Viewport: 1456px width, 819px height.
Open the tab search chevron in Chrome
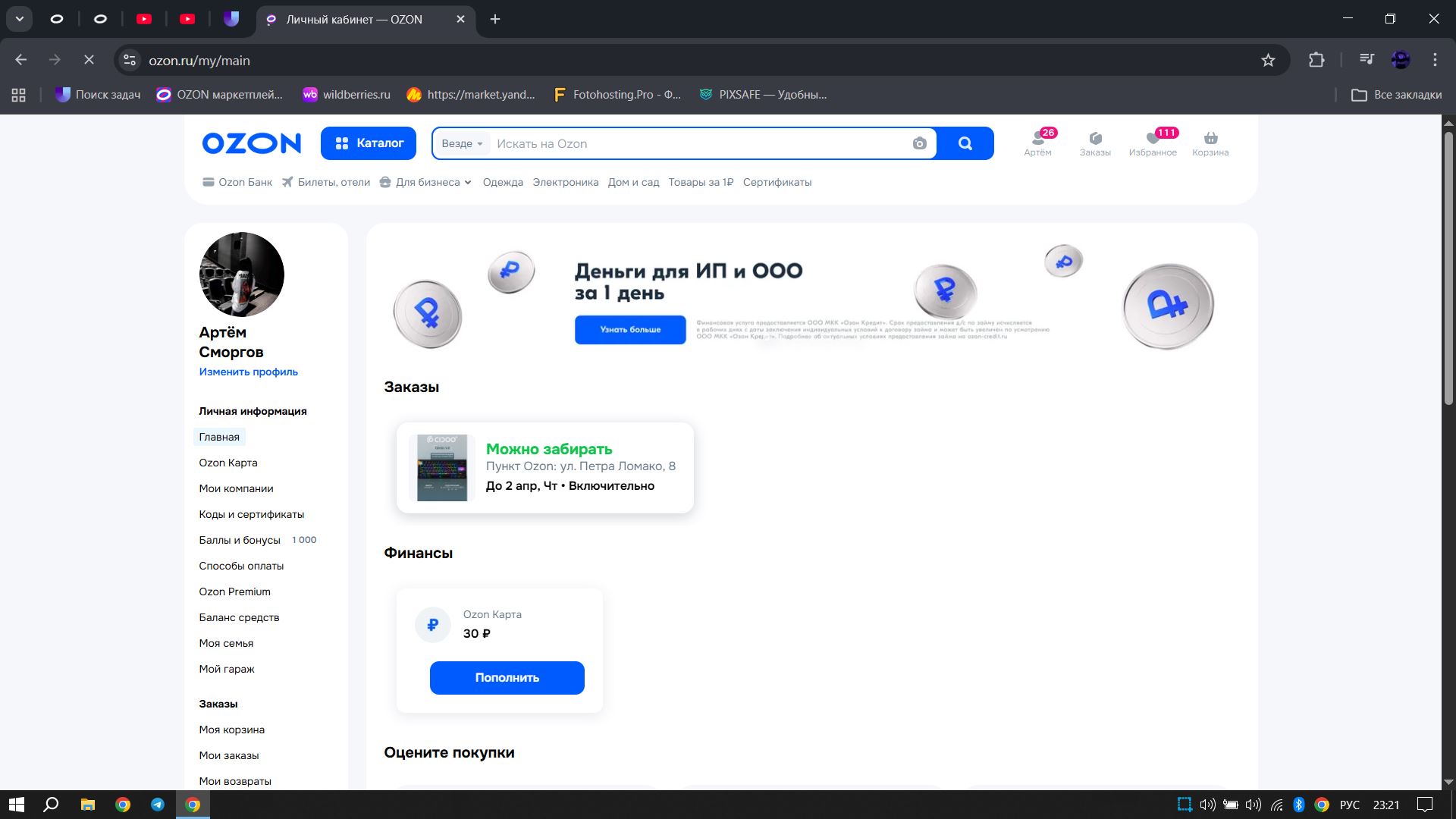(x=20, y=19)
